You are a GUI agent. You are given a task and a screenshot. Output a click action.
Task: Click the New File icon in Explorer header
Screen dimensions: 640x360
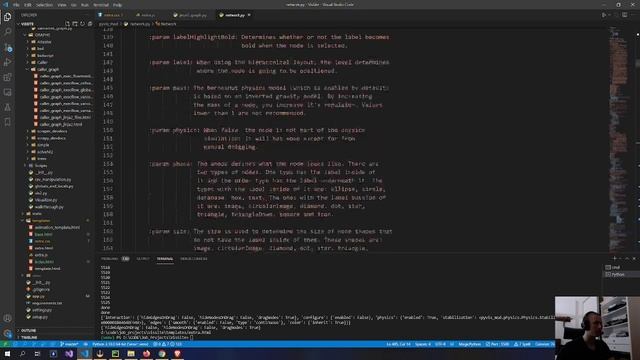tap(68, 24)
